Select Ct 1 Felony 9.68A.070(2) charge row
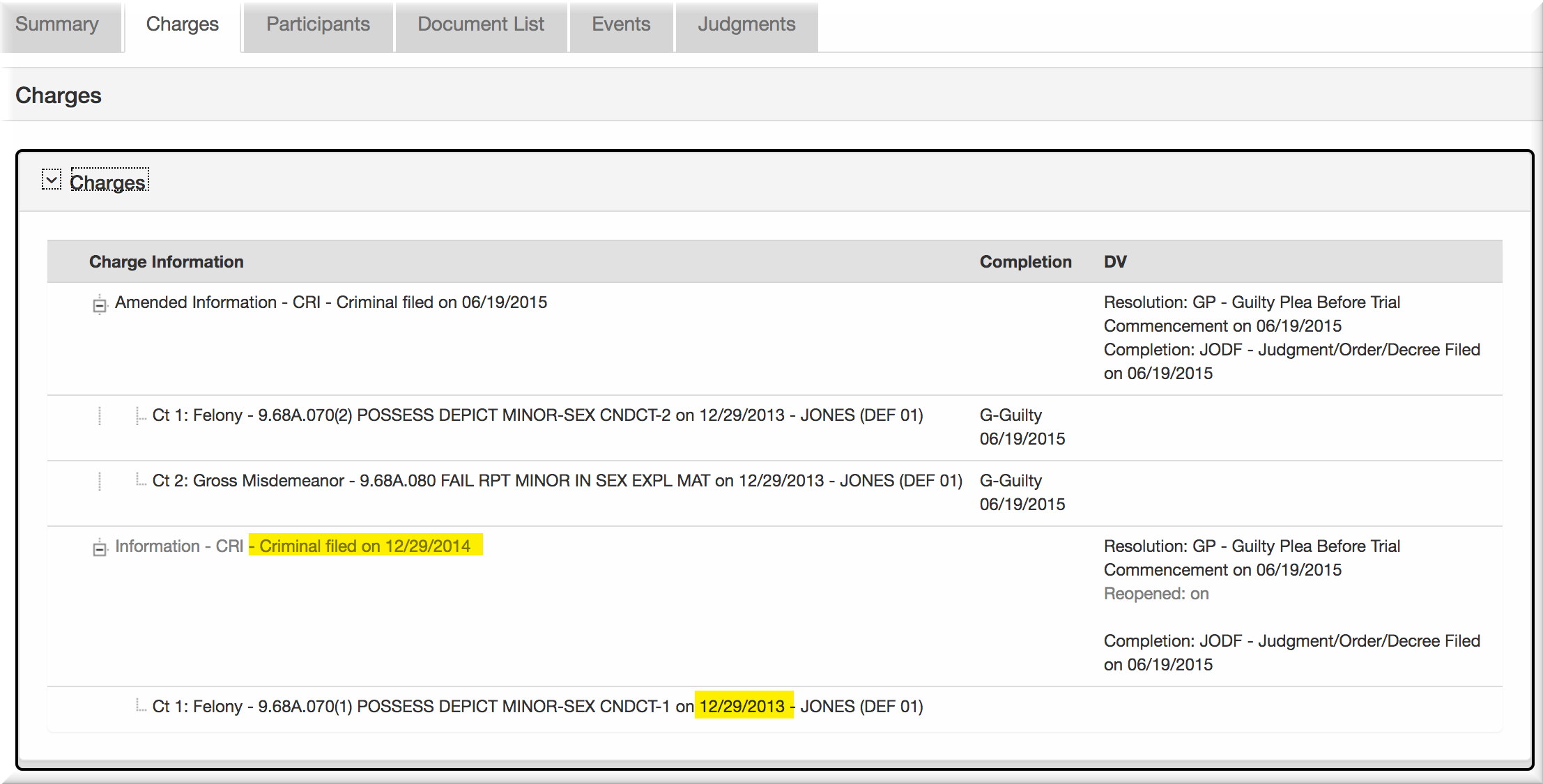Image resolution: width=1543 pixels, height=784 pixels. [x=775, y=427]
